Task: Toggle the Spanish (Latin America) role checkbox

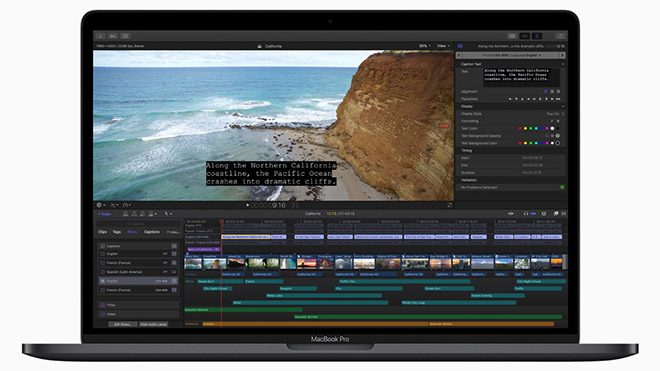Action: tap(102, 272)
